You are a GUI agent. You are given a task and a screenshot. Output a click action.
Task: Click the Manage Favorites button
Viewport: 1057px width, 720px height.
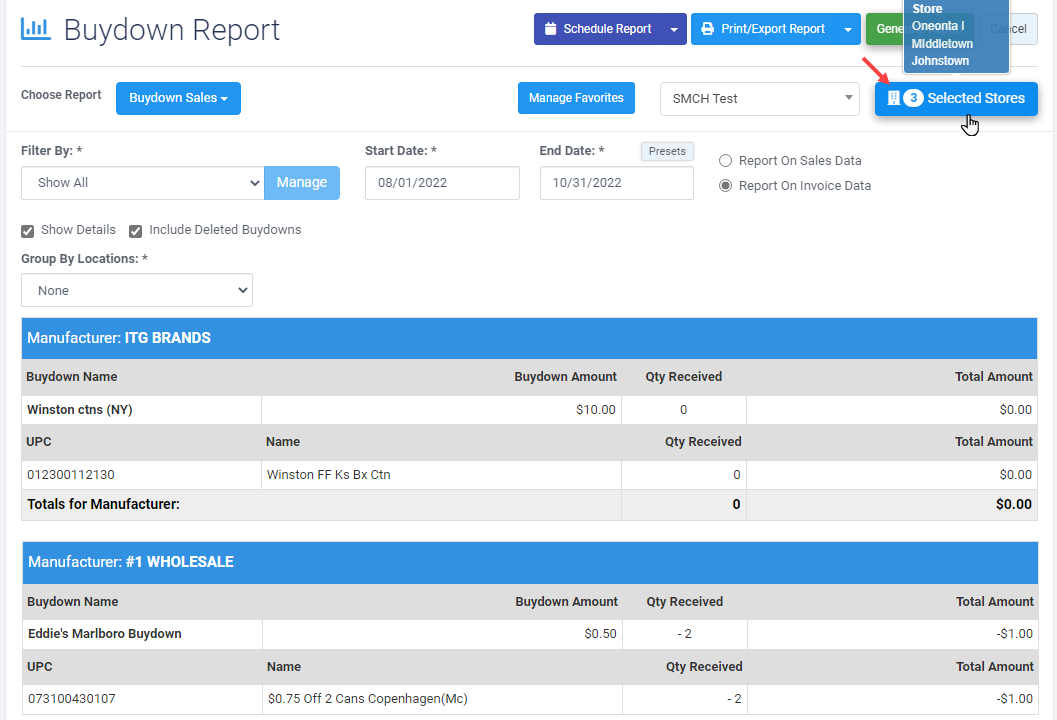576,98
